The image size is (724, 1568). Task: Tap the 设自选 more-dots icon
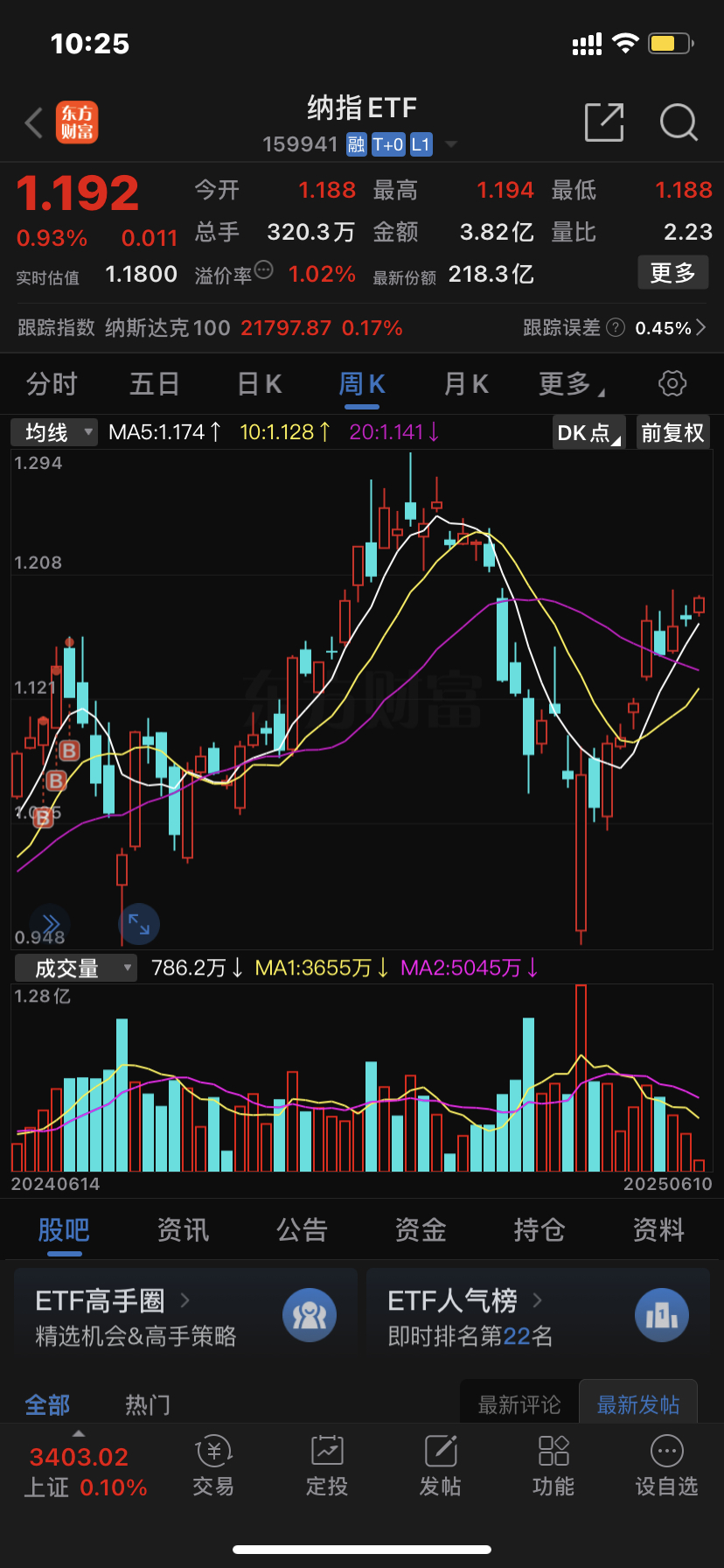pos(667,1451)
